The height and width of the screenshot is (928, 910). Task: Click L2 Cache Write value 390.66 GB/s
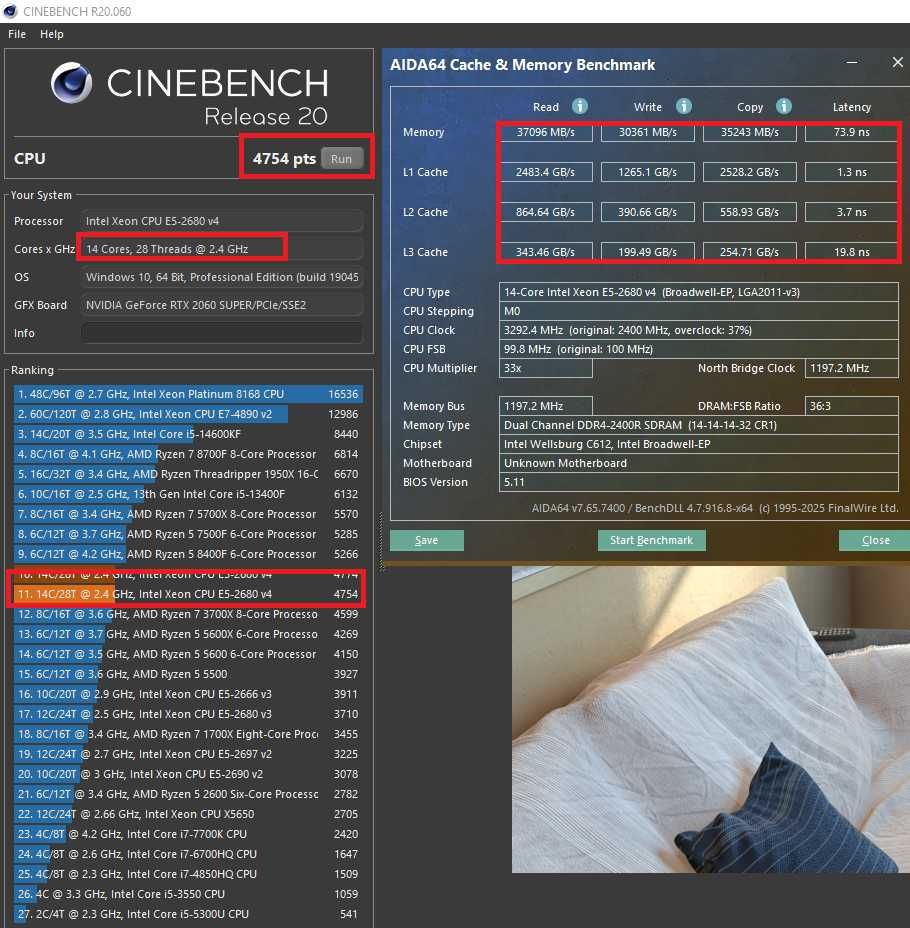[648, 212]
